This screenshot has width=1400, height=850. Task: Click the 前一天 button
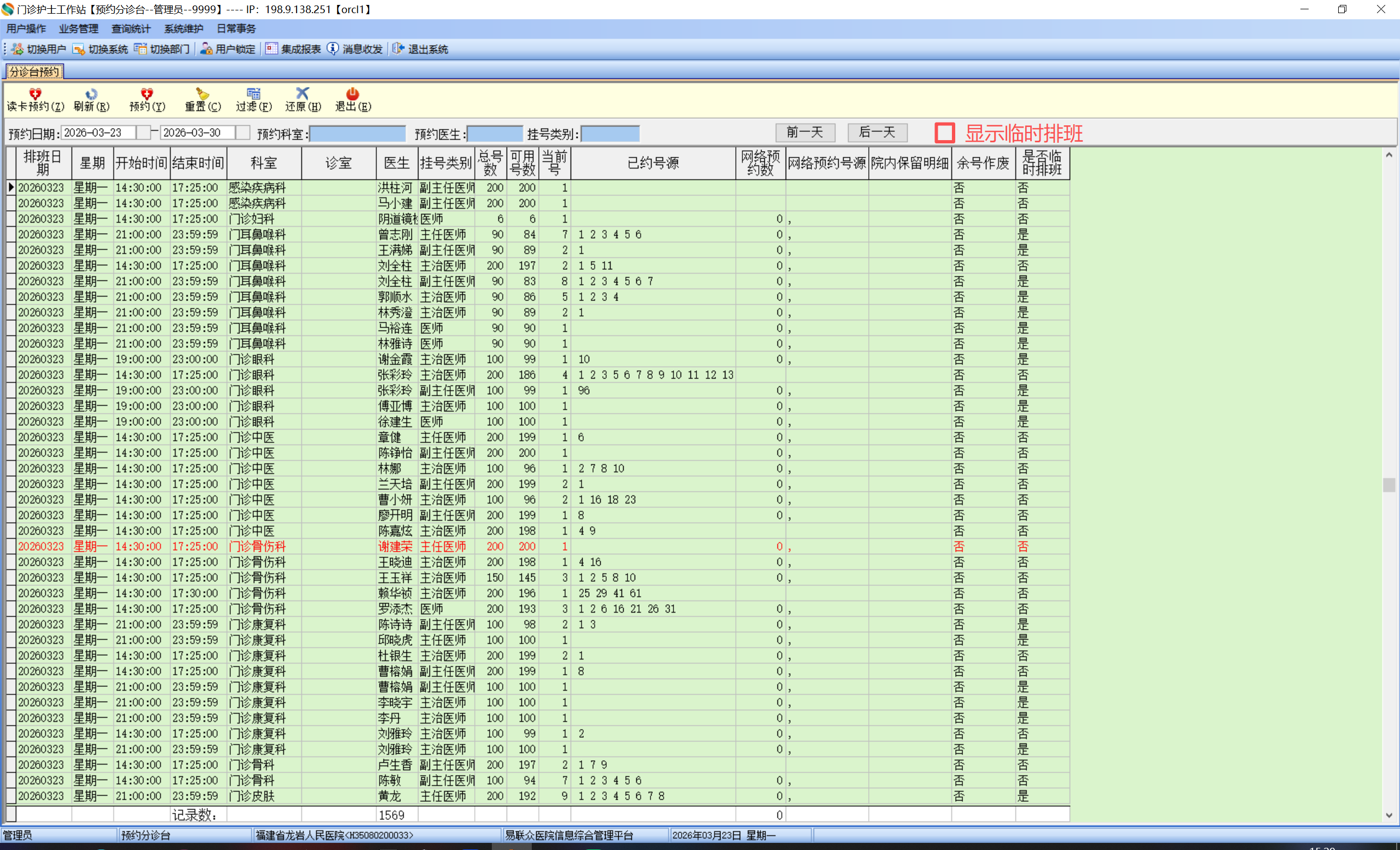pyautogui.click(x=805, y=132)
